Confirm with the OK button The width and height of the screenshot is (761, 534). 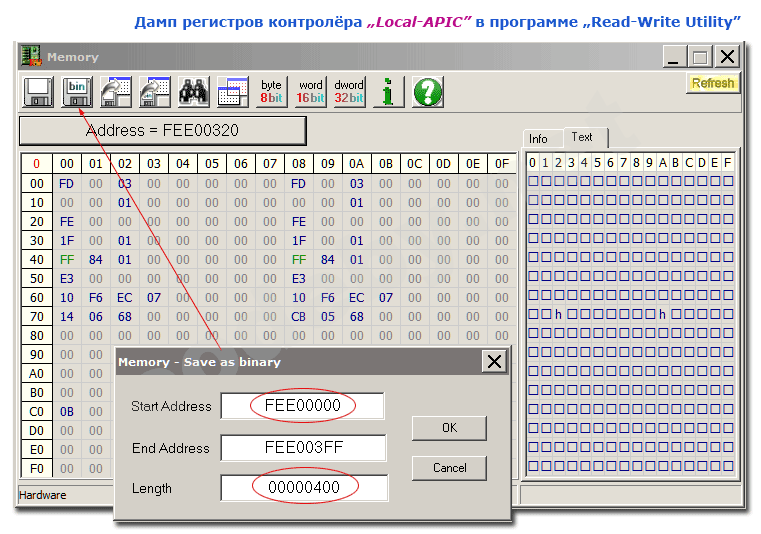tap(449, 428)
